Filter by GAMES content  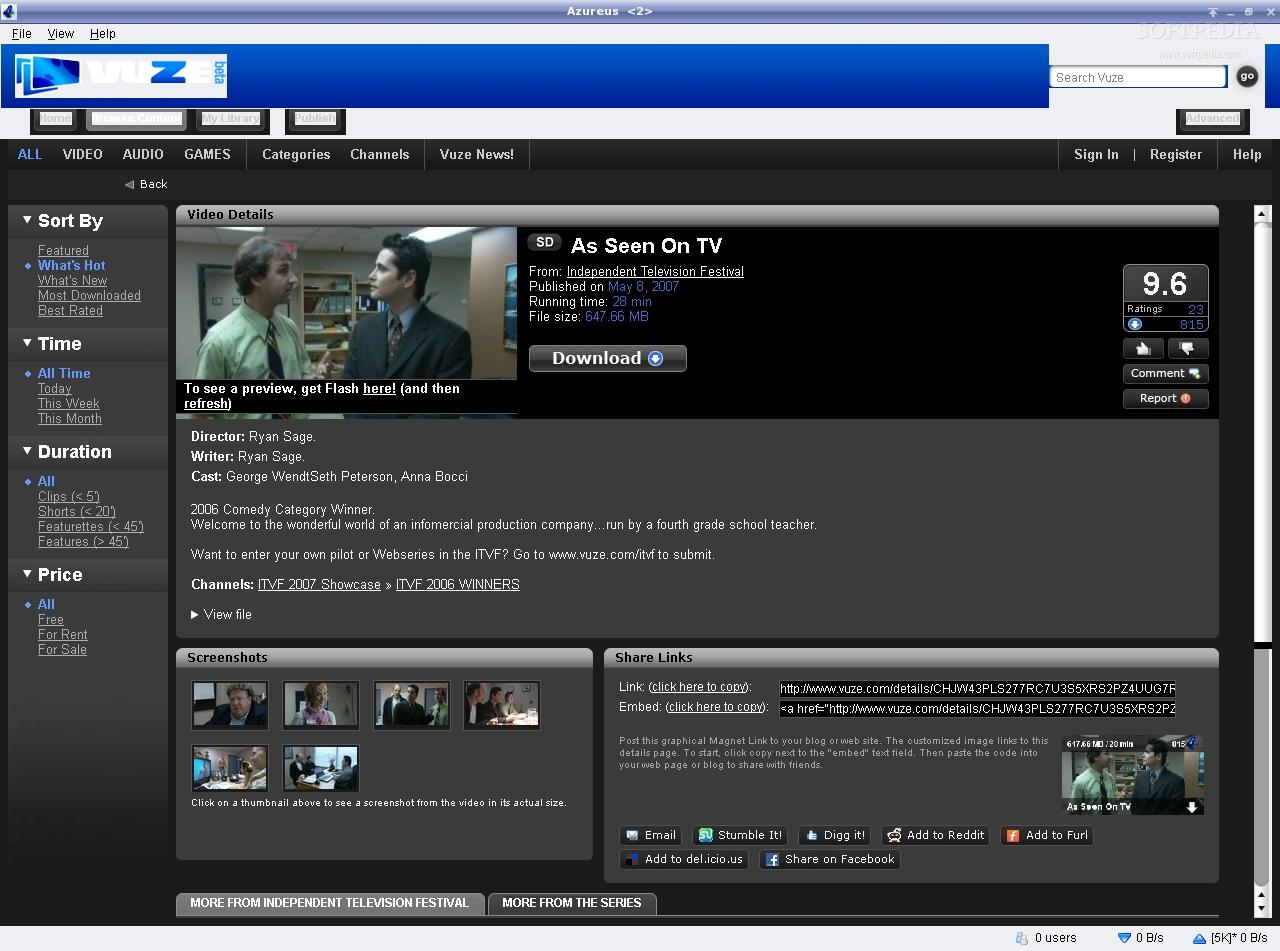(x=207, y=154)
